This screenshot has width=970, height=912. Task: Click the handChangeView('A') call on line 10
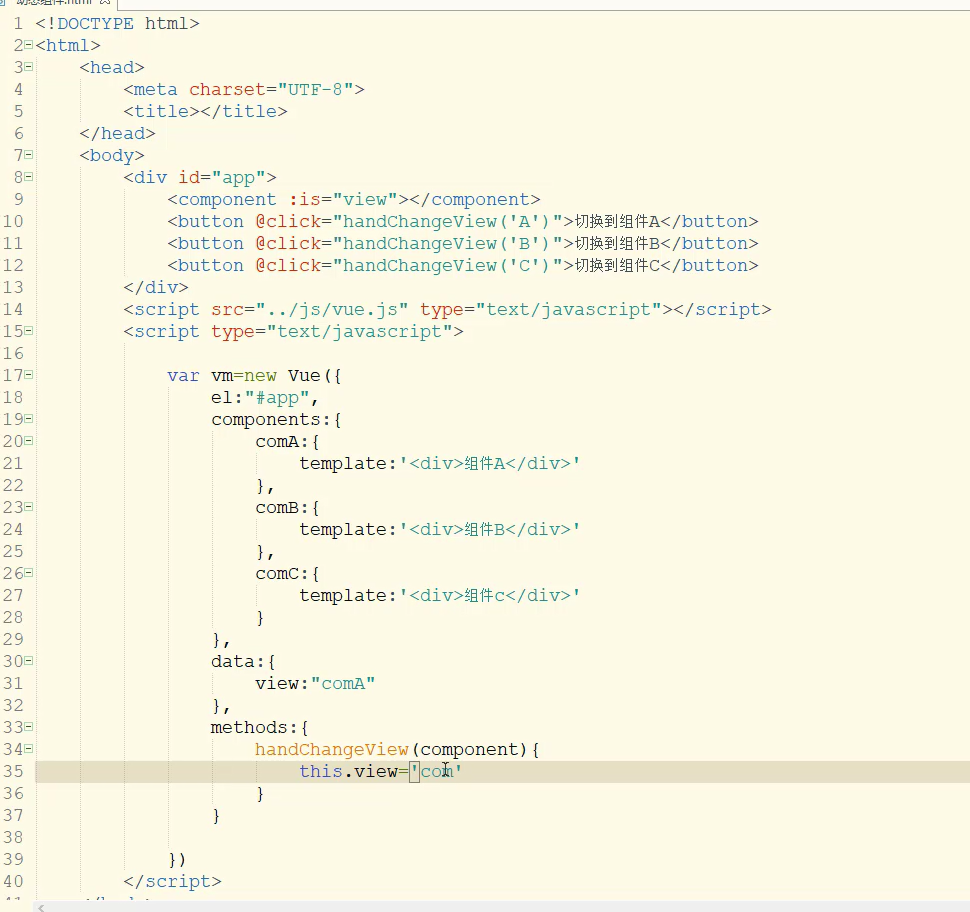[446, 222]
